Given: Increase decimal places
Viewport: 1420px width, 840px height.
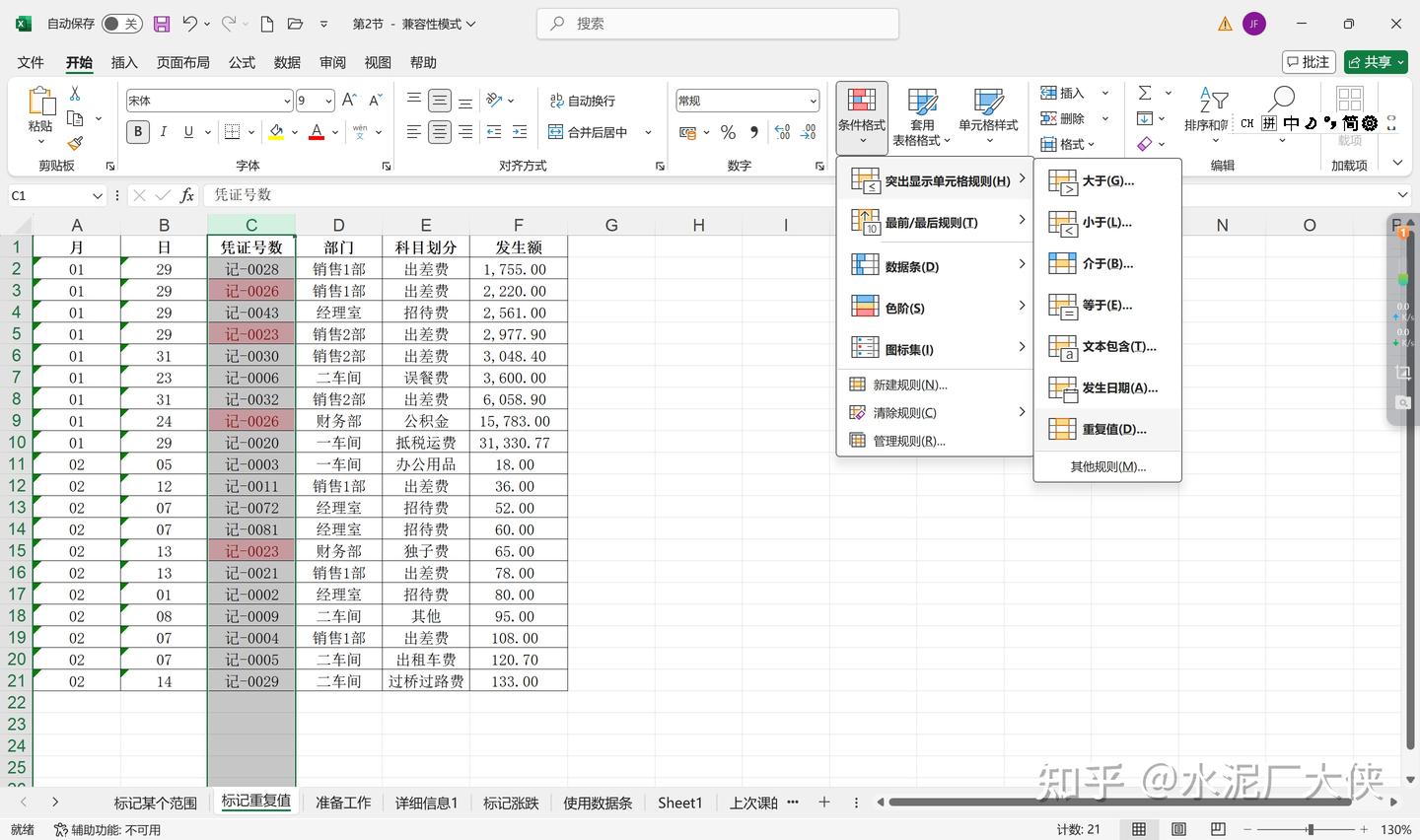Looking at the screenshot, I should pyautogui.click(x=783, y=132).
